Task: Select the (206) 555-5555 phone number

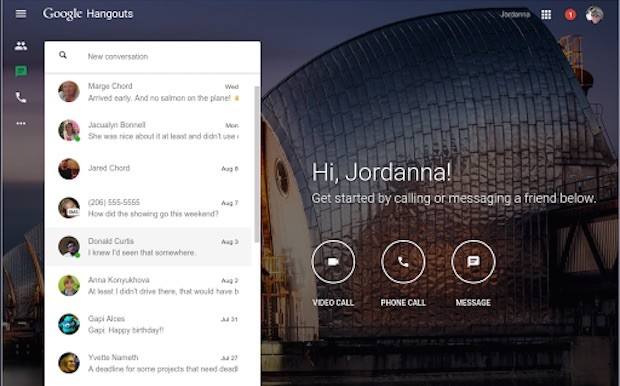Action: [114, 202]
